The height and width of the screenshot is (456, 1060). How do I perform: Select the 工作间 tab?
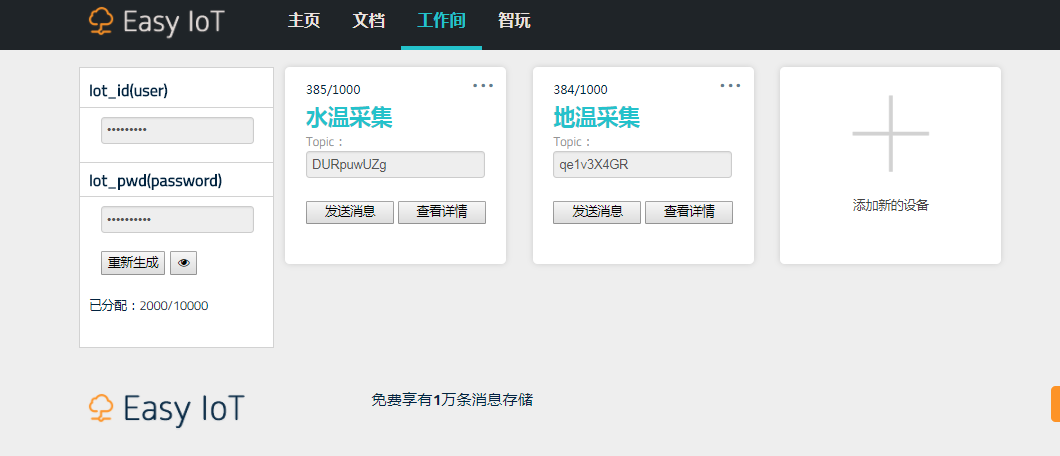(441, 20)
